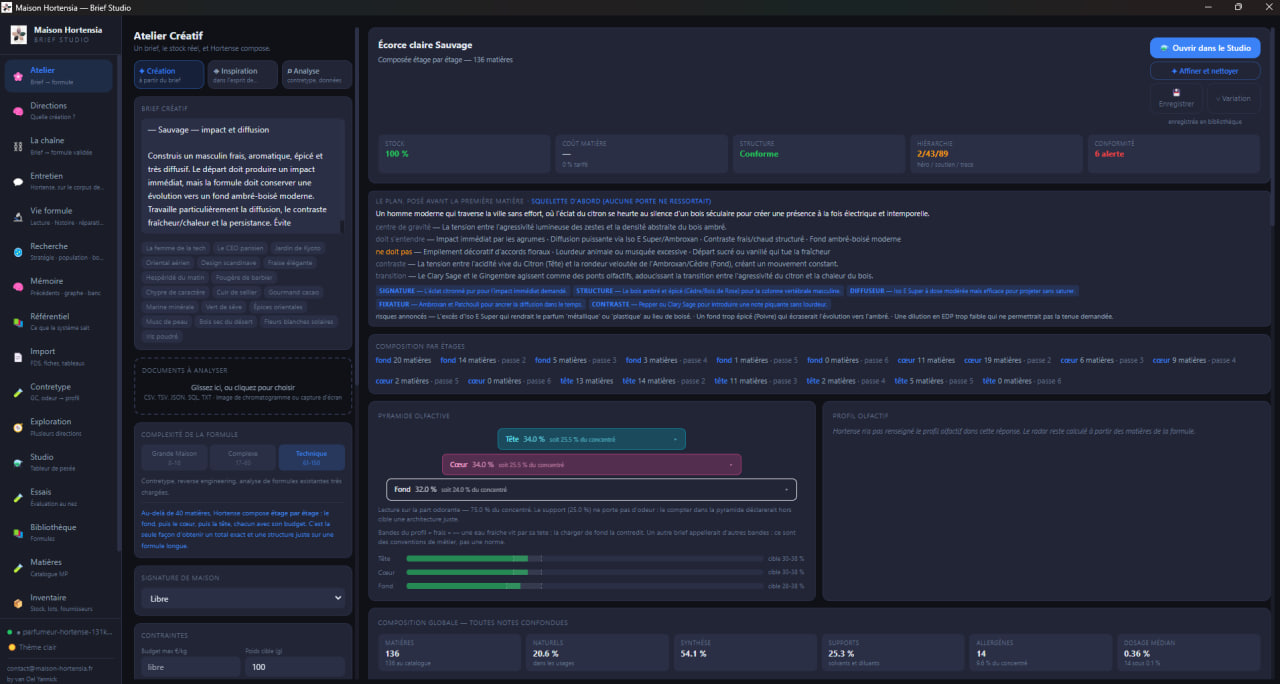Open the Matières catalogue icon
The width and height of the screenshot is (1280, 684).
point(18,567)
